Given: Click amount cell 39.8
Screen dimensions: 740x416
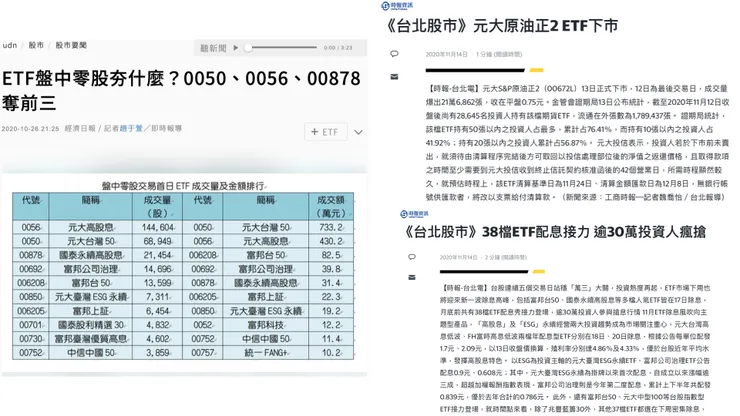Looking at the screenshot, I should click(x=331, y=269).
